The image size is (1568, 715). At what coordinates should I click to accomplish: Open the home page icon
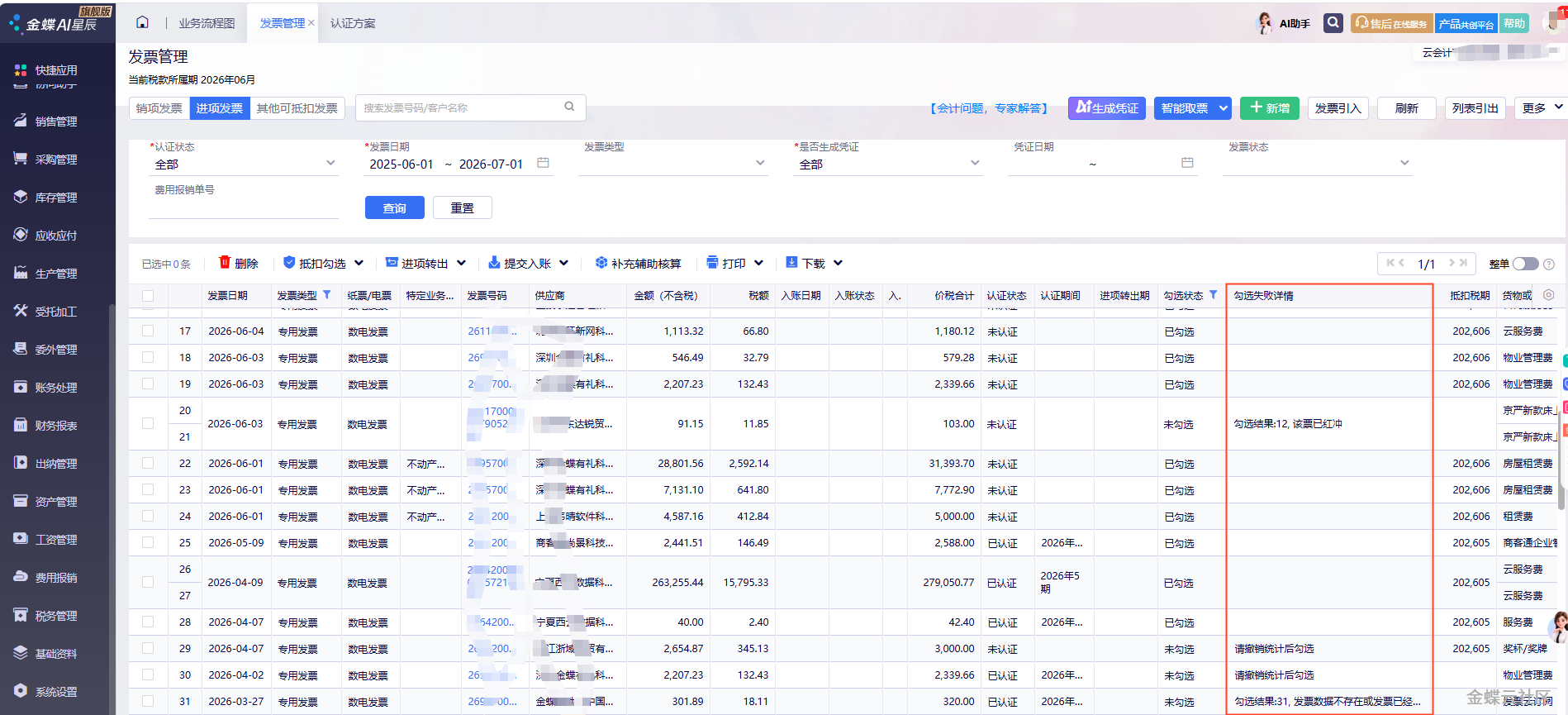[x=142, y=22]
